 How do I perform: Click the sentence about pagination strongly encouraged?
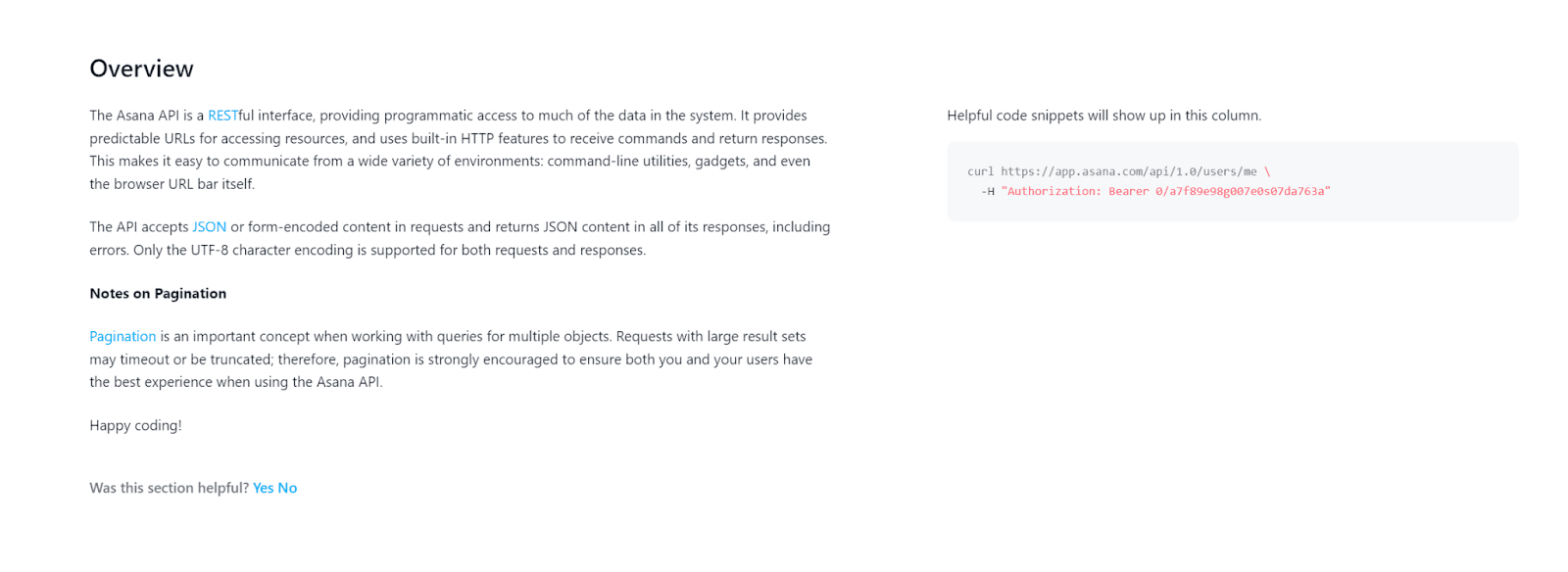pyautogui.click(x=451, y=360)
